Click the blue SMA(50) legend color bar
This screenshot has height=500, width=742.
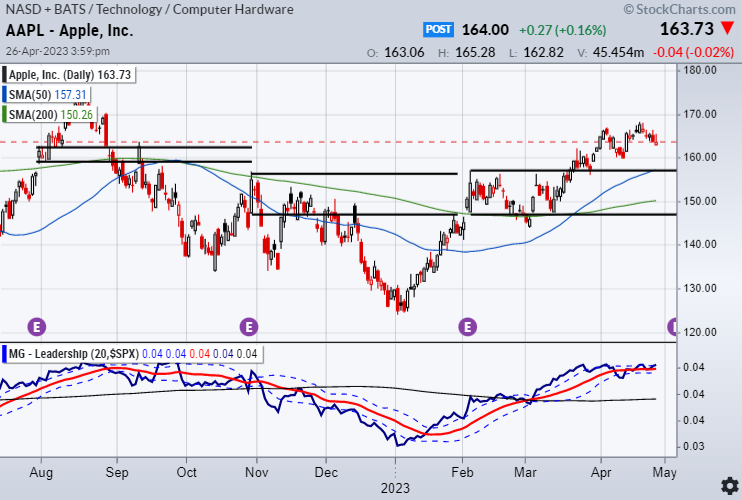tap(5, 95)
